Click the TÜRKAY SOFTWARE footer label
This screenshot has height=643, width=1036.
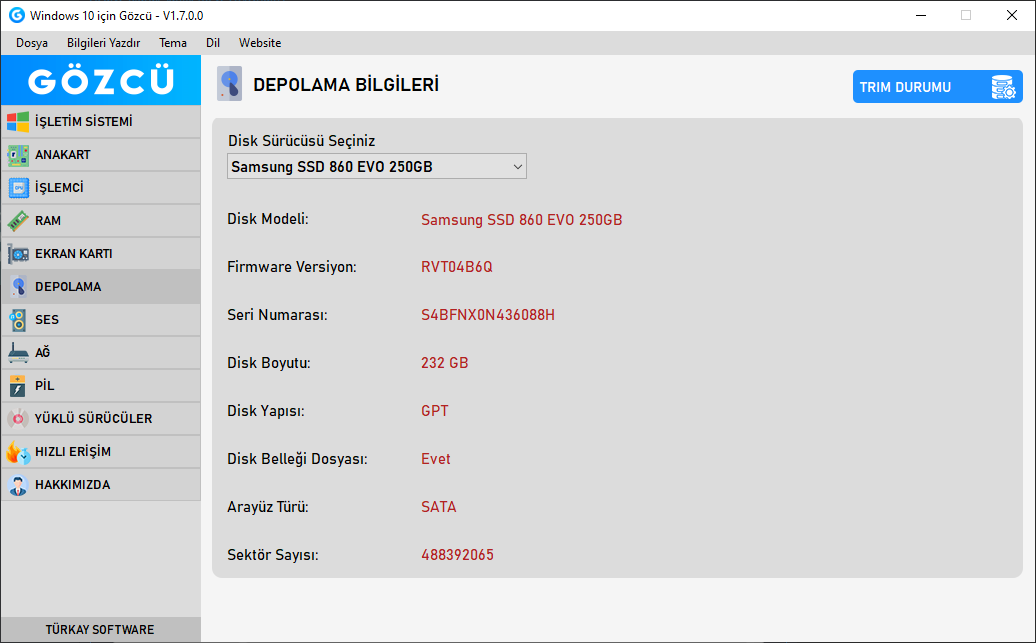(100, 630)
